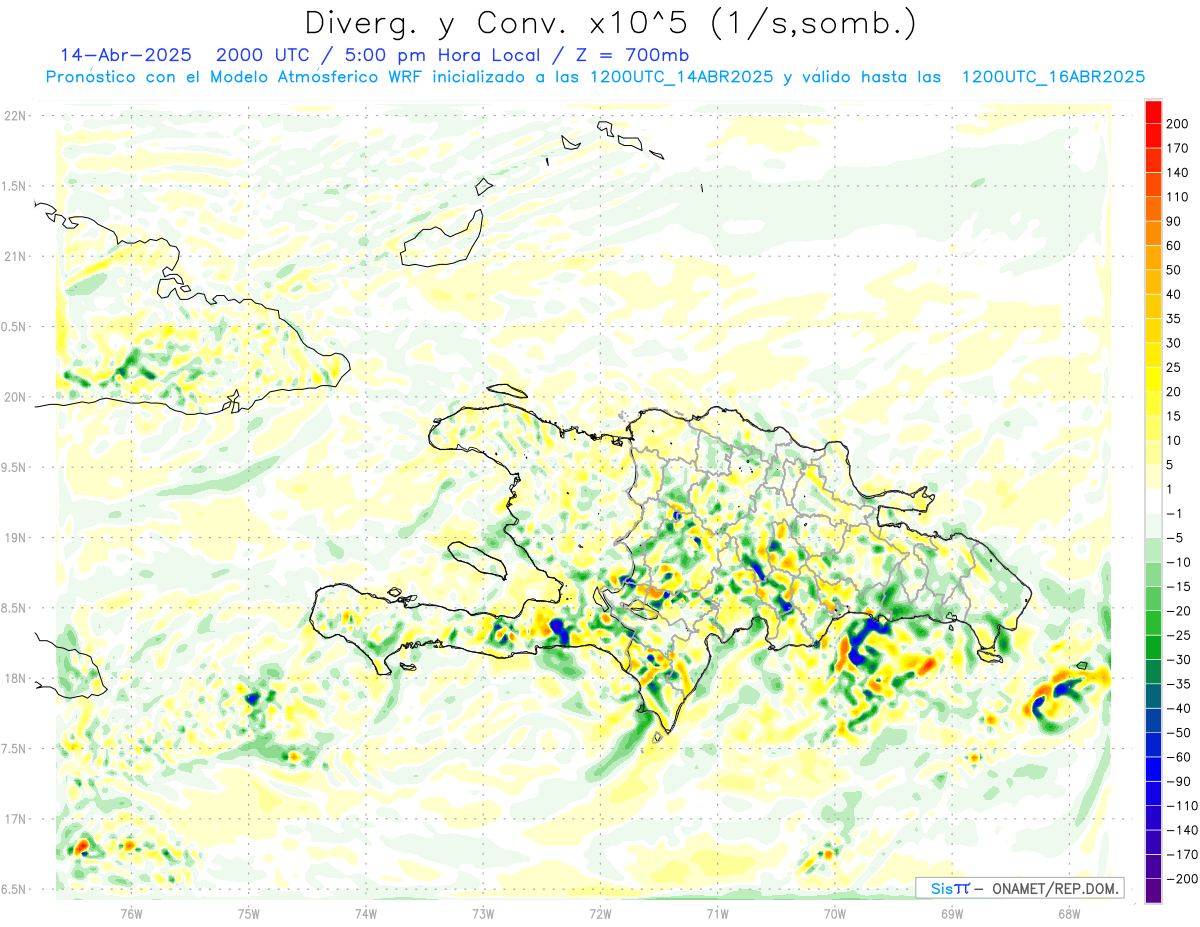This screenshot has height=927, width=1200.
Task: Click the "-30" color scale value
Action: click(1177, 660)
